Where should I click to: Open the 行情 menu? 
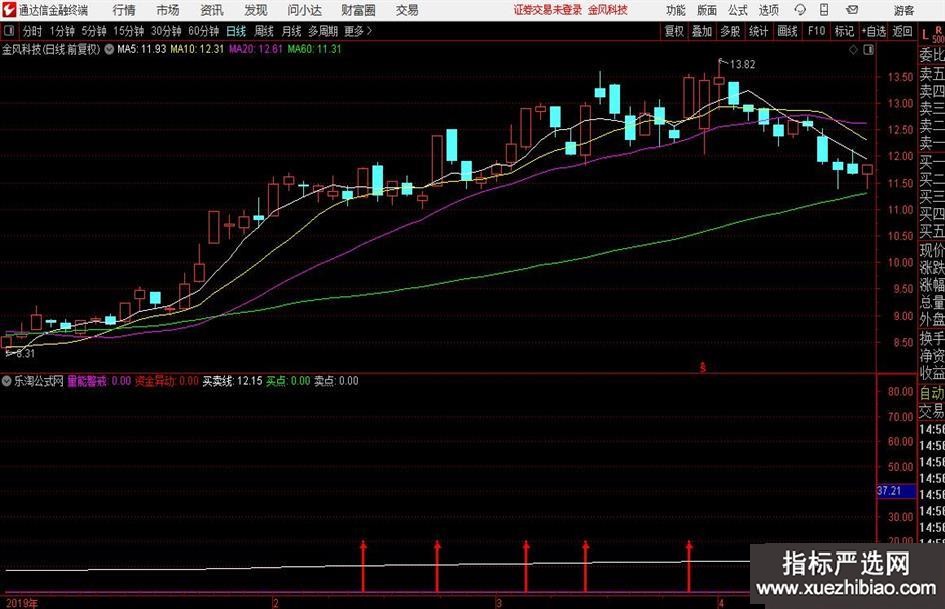(124, 10)
